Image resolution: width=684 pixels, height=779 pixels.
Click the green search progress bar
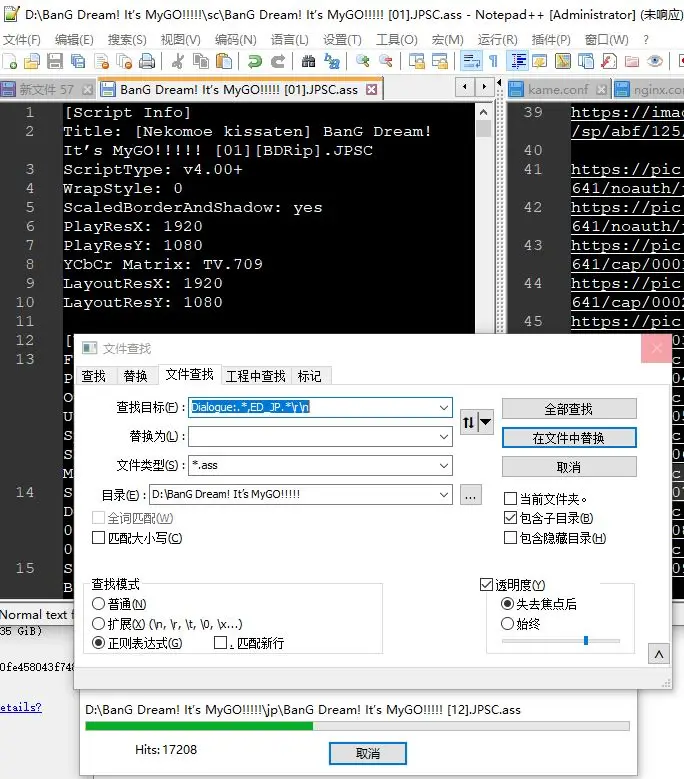pyautogui.click(x=199, y=726)
